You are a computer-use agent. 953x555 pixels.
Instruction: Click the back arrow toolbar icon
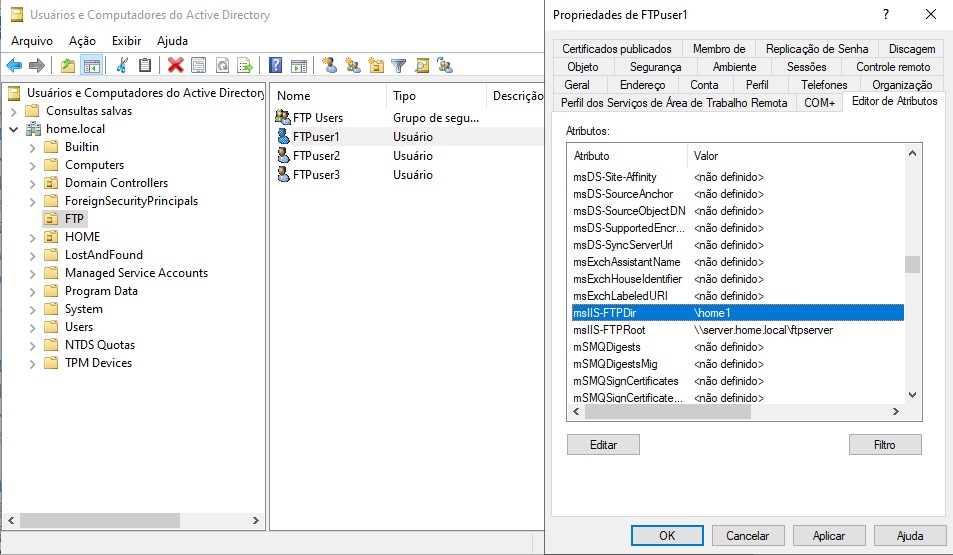click(14, 65)
